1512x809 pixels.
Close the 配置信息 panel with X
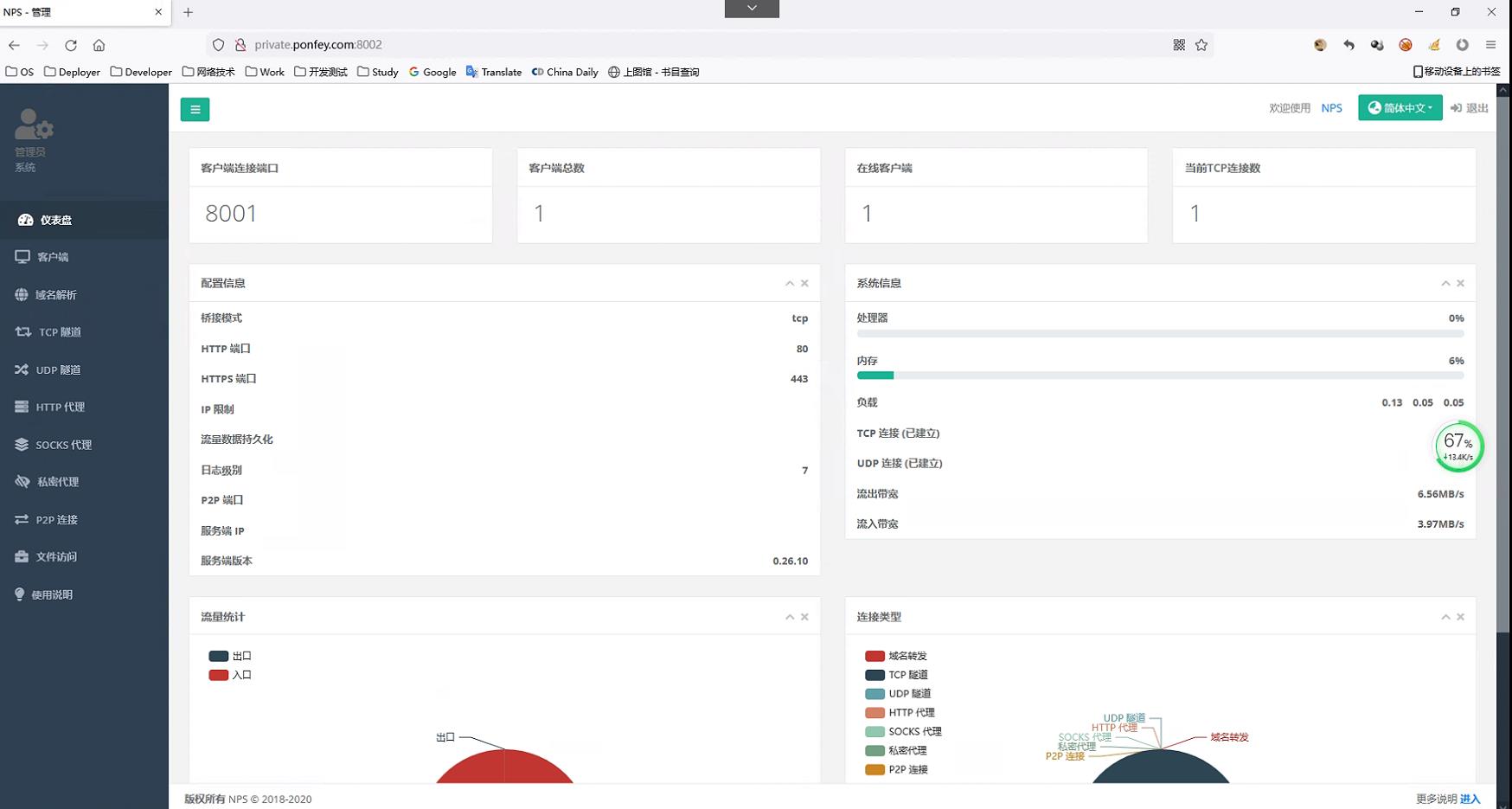click(804, 283)
